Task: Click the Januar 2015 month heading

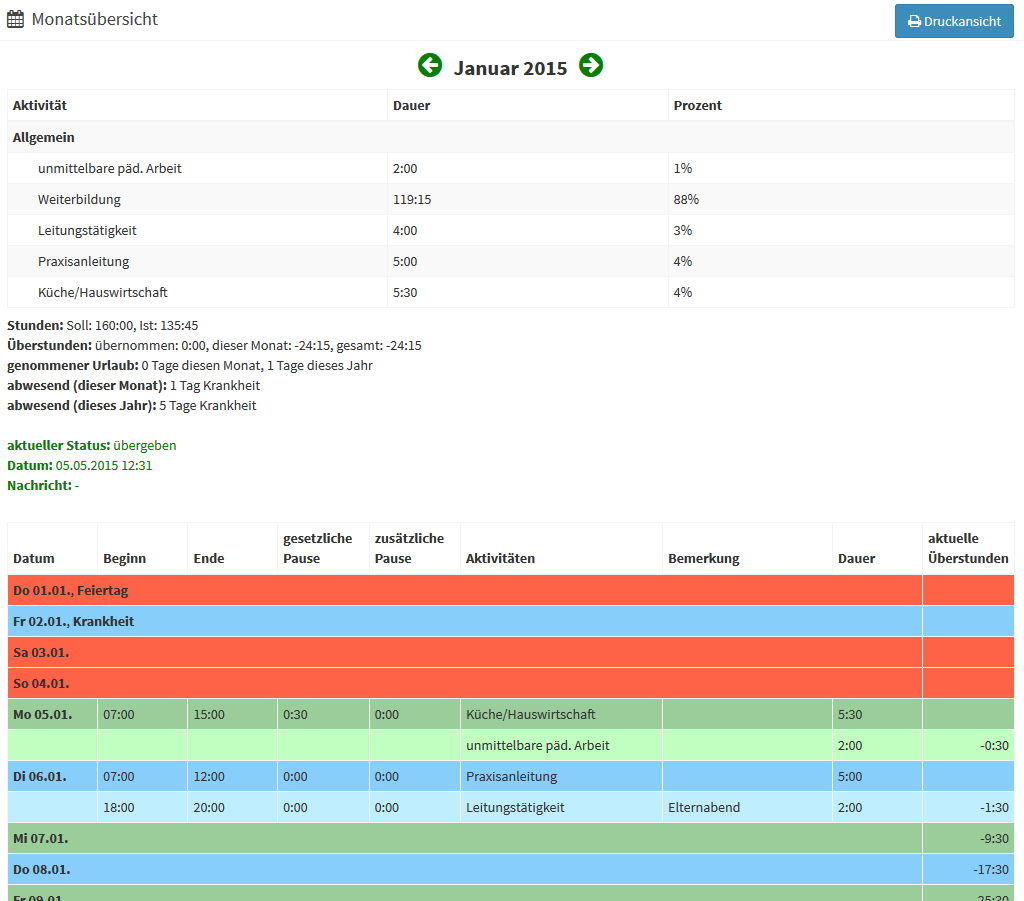Action: (x=510, y=68)
